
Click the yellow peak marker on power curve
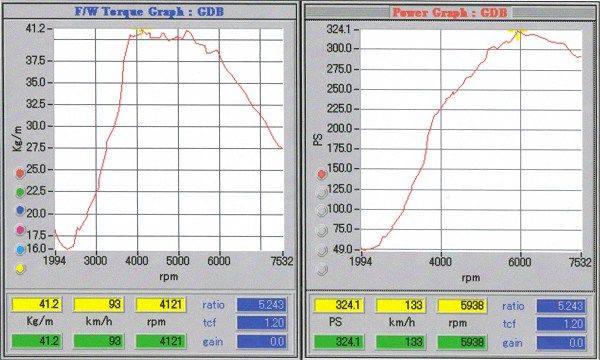click(x=518, y=33)
